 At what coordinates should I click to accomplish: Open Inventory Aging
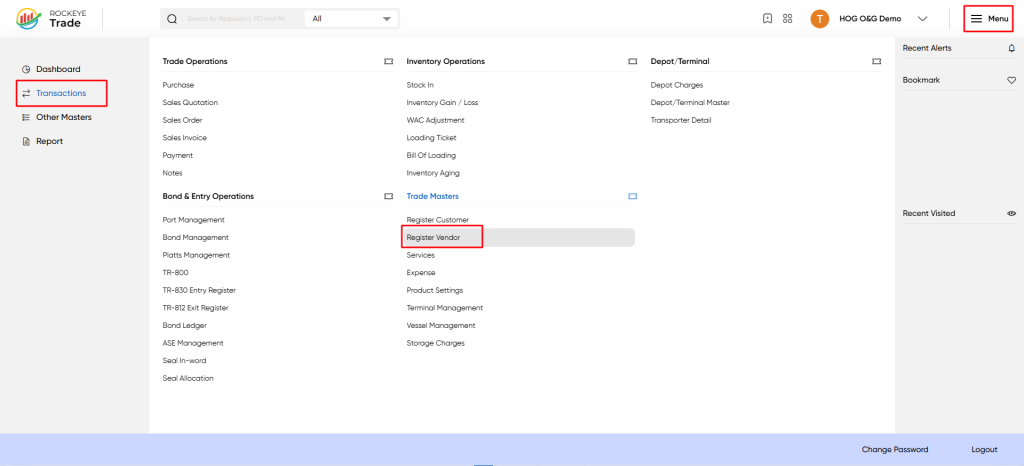click(x=433, y=174)
